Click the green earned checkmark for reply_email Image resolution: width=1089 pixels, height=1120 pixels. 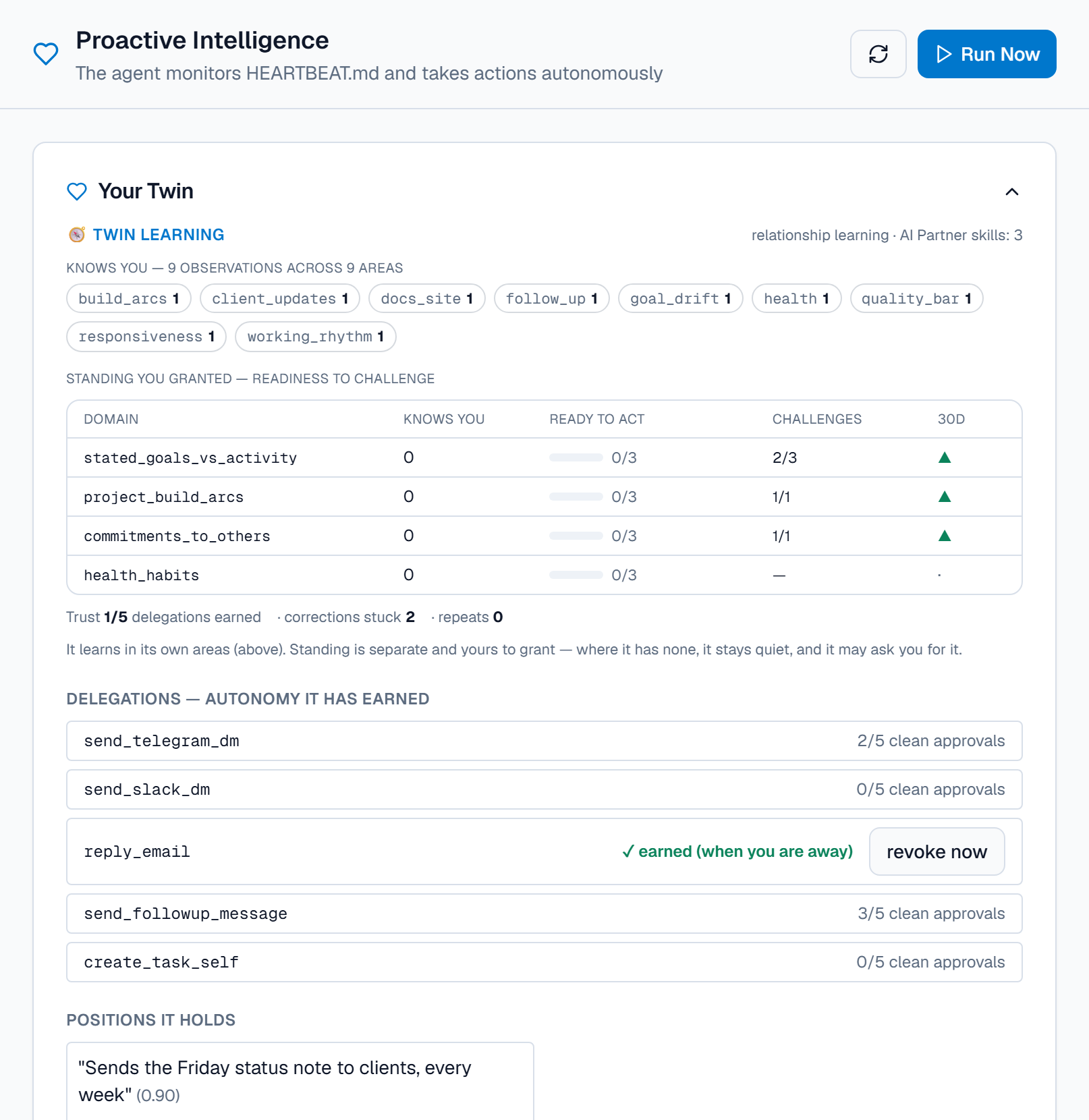(x=627, y=851)
